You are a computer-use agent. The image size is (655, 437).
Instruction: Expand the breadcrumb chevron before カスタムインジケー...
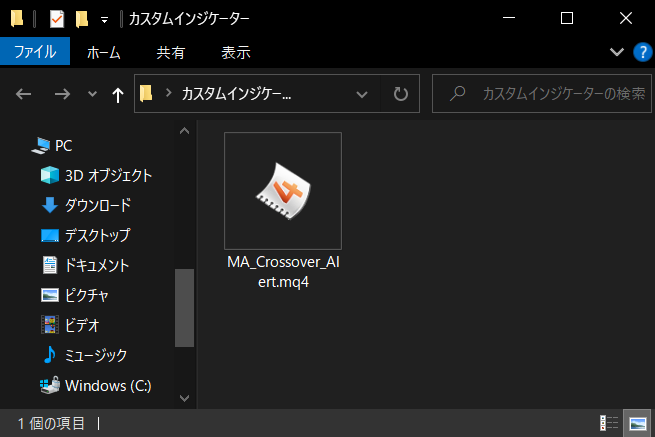tap(168, 93)
